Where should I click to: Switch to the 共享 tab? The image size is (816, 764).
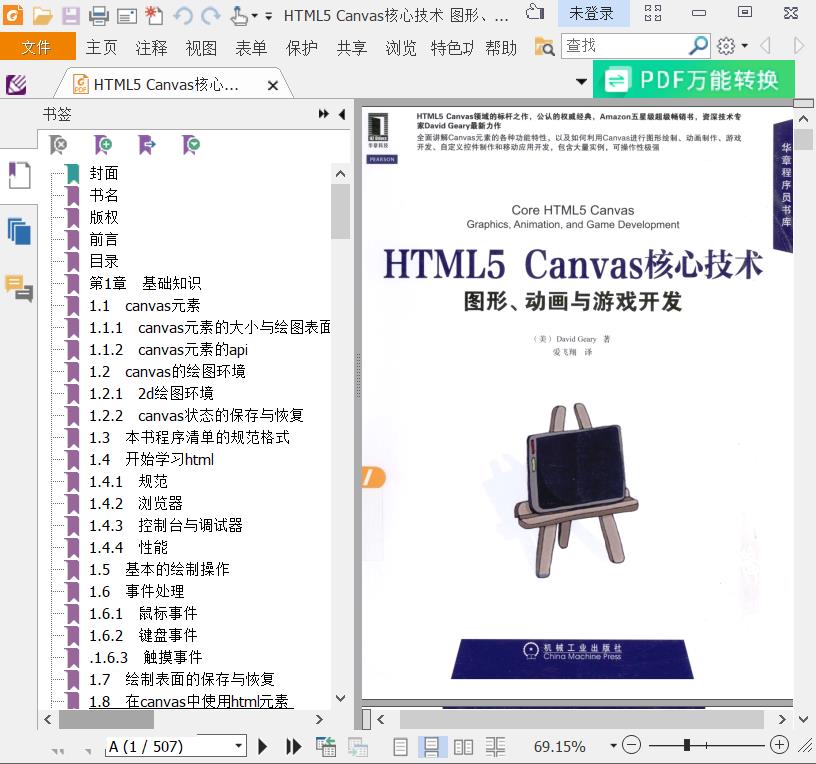point(352,47)
